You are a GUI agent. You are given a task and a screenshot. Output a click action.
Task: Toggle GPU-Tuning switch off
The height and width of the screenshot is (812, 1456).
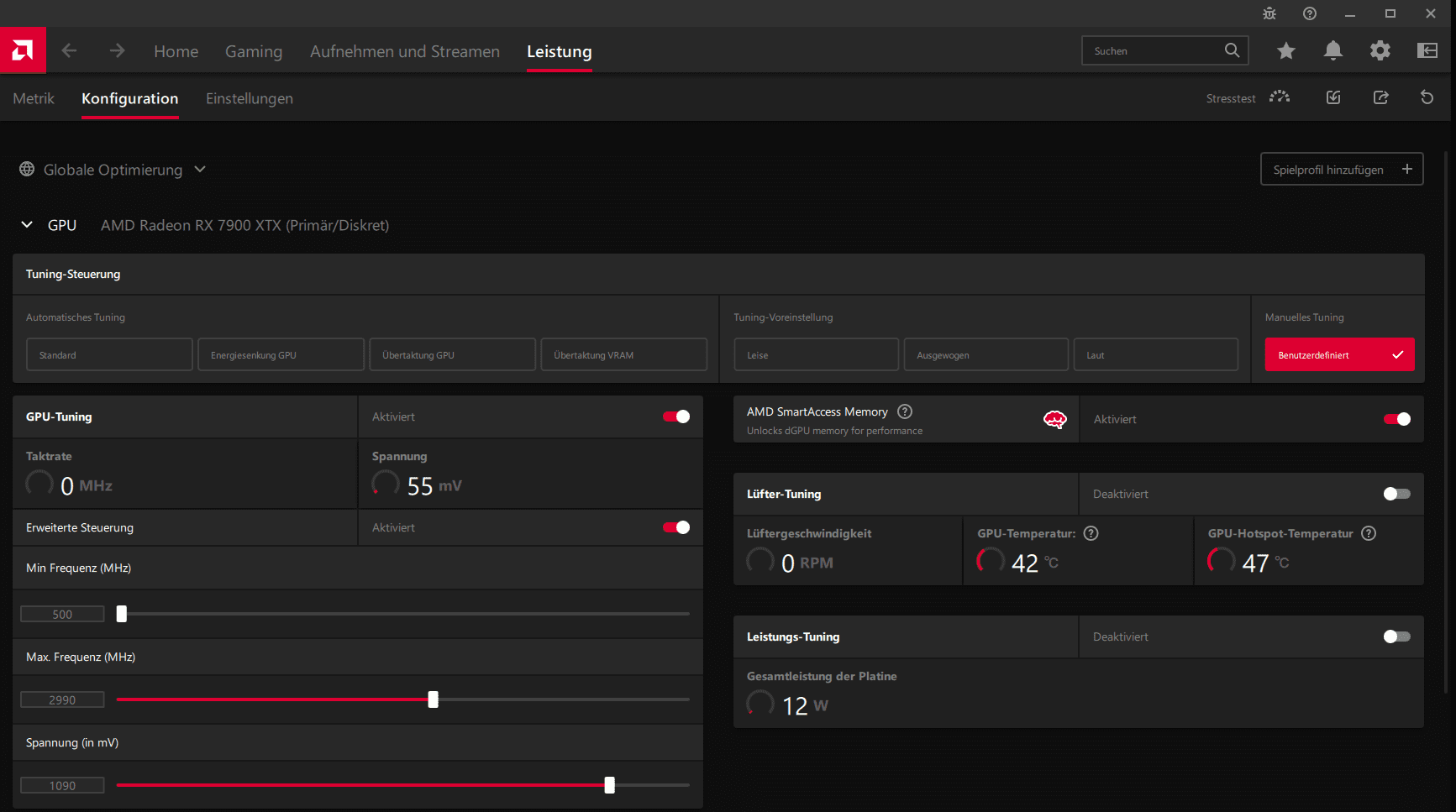click(676, 416)
